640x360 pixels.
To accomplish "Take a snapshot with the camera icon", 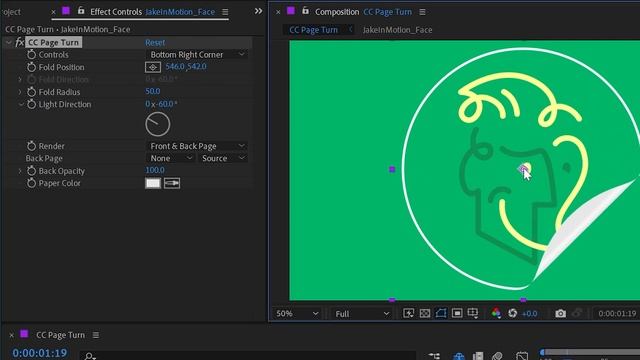I will 560,313.
